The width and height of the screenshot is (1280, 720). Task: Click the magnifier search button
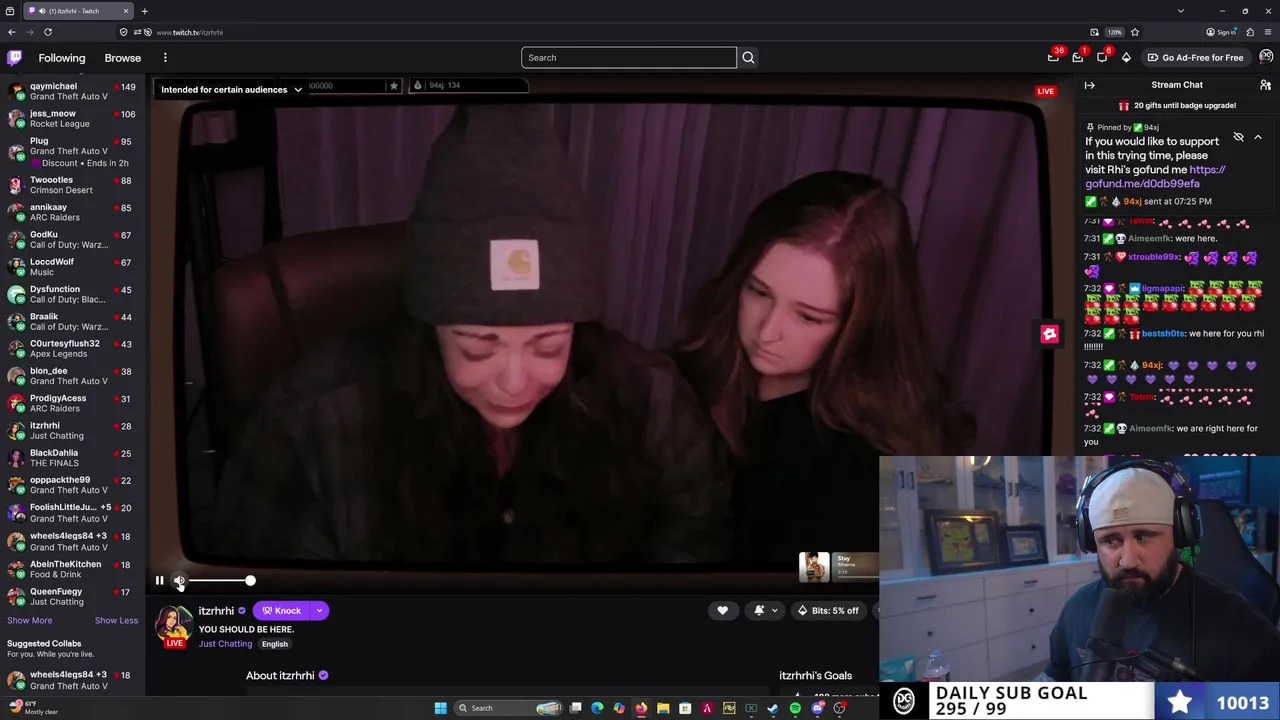pyautogui.click(x=748, y=58)
